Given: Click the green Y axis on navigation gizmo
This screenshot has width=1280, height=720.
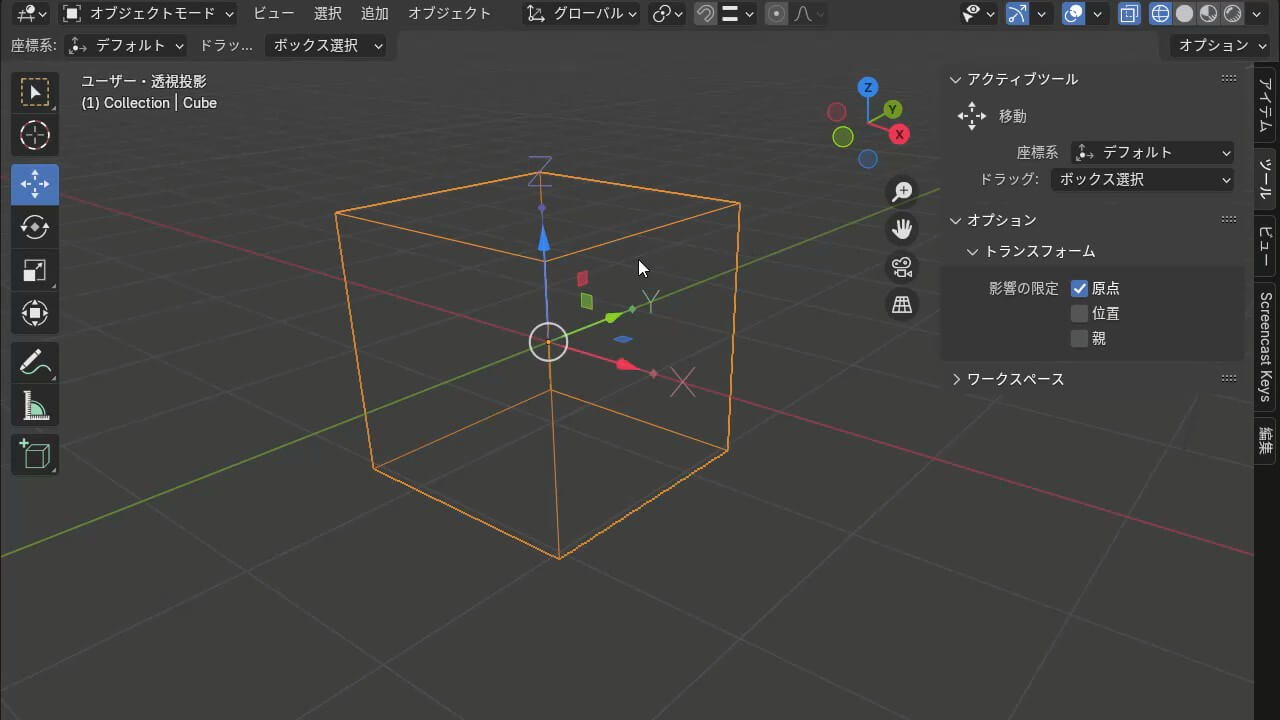Looking at the screenshot, I should click(x=893, y=109).
